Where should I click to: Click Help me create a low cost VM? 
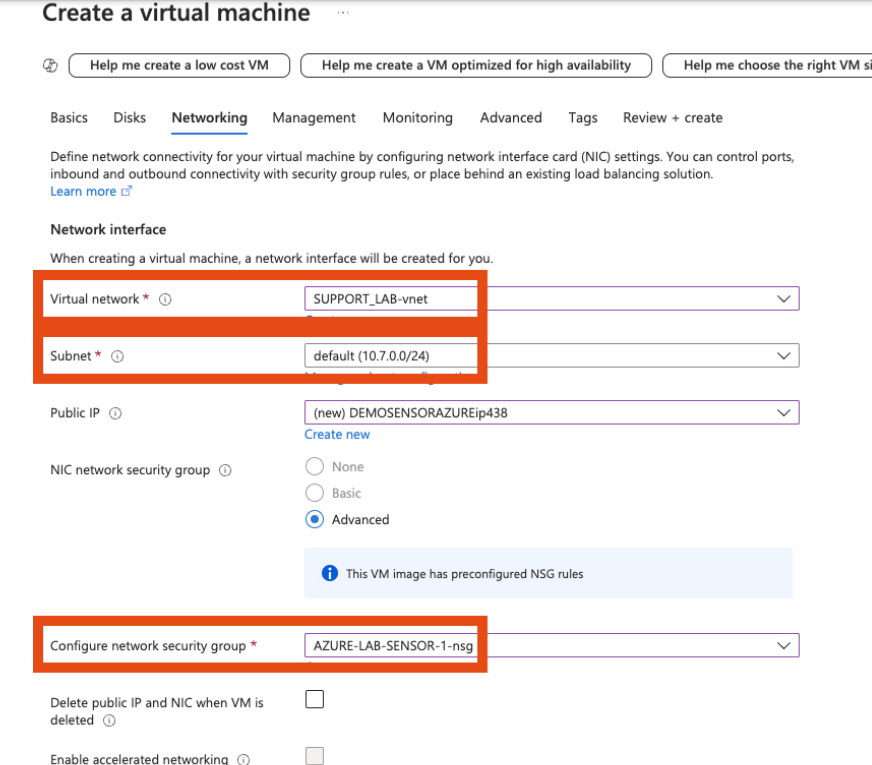pos(179,66)
